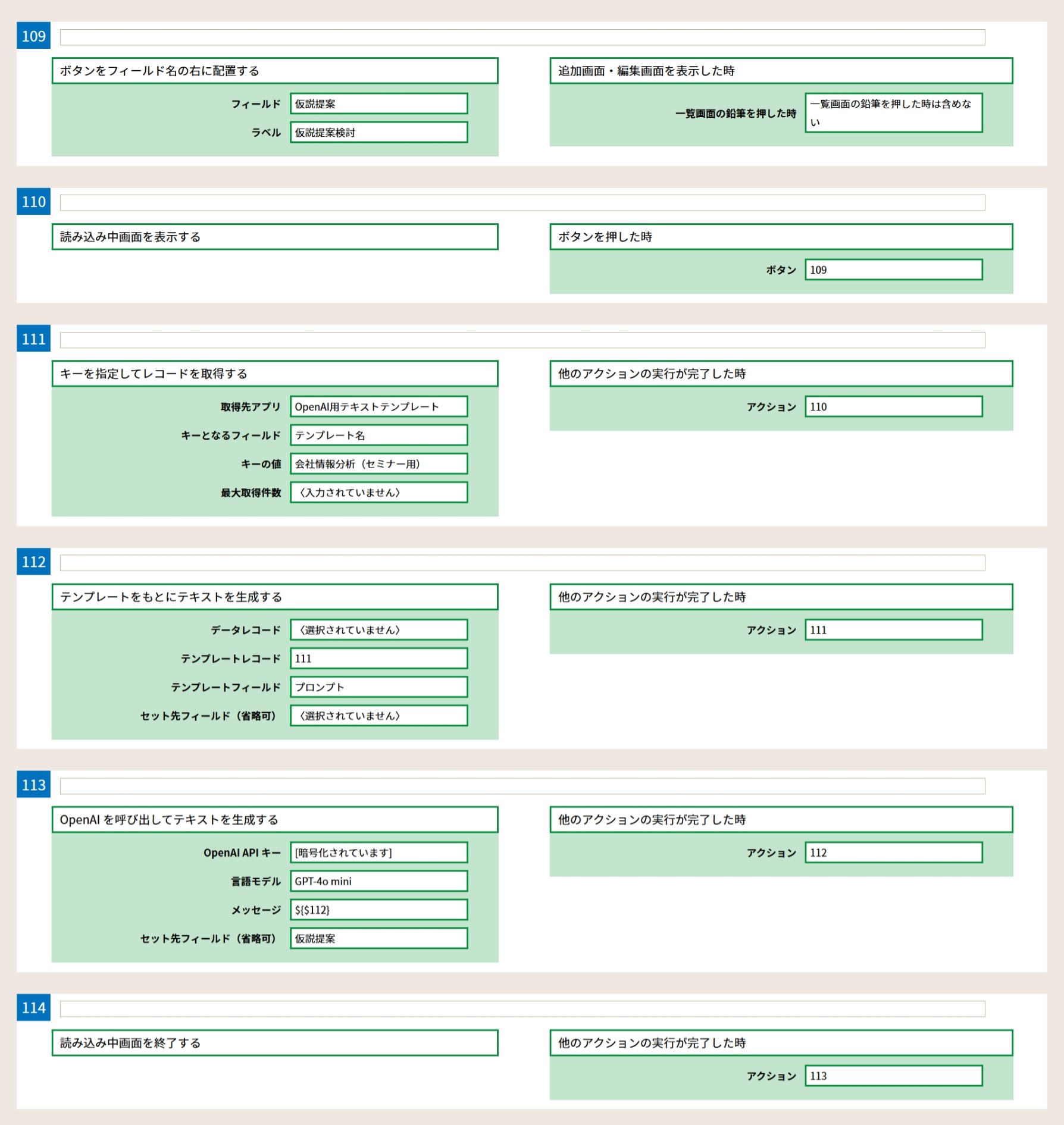This screenshot has width=1064, height=1125.
Task: Open the 追加画面・編集画面を表示した時 condition header
Action: [781, 71]
